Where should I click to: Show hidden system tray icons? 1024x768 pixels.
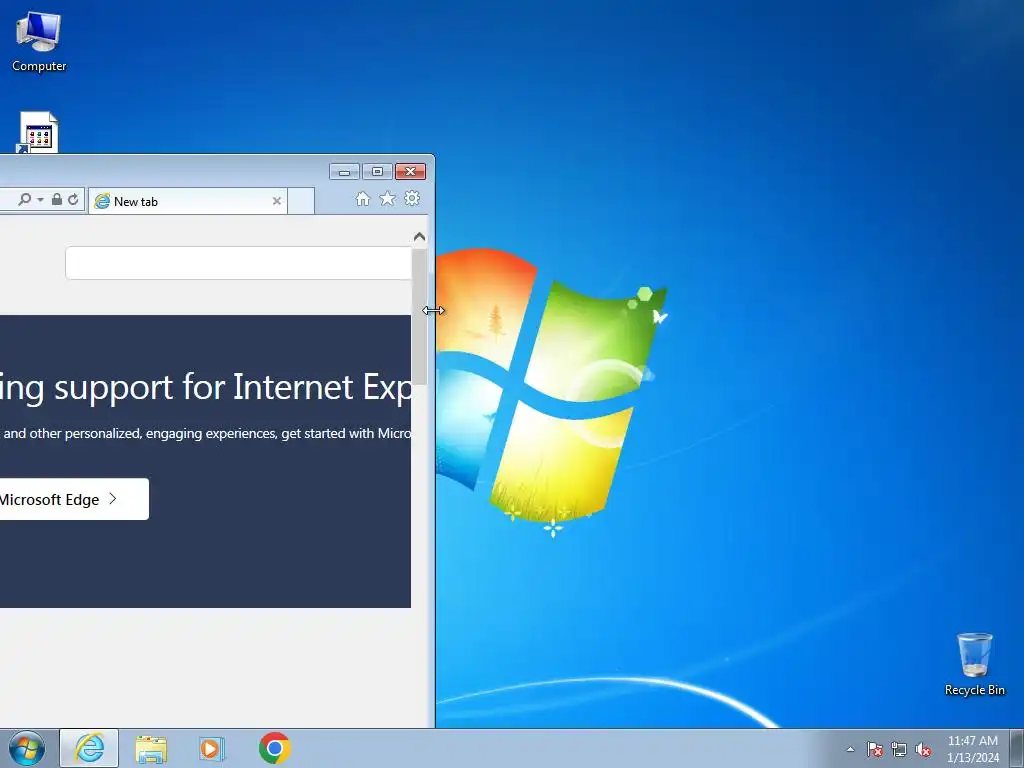pos(850,749)
